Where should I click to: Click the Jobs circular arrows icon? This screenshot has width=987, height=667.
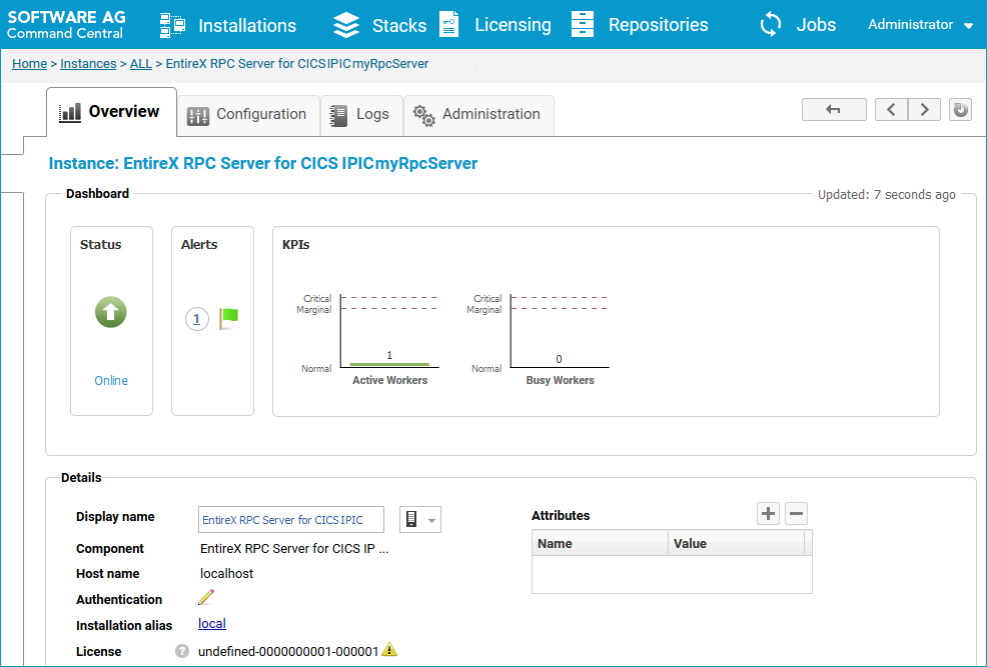(x=770, y=25)
